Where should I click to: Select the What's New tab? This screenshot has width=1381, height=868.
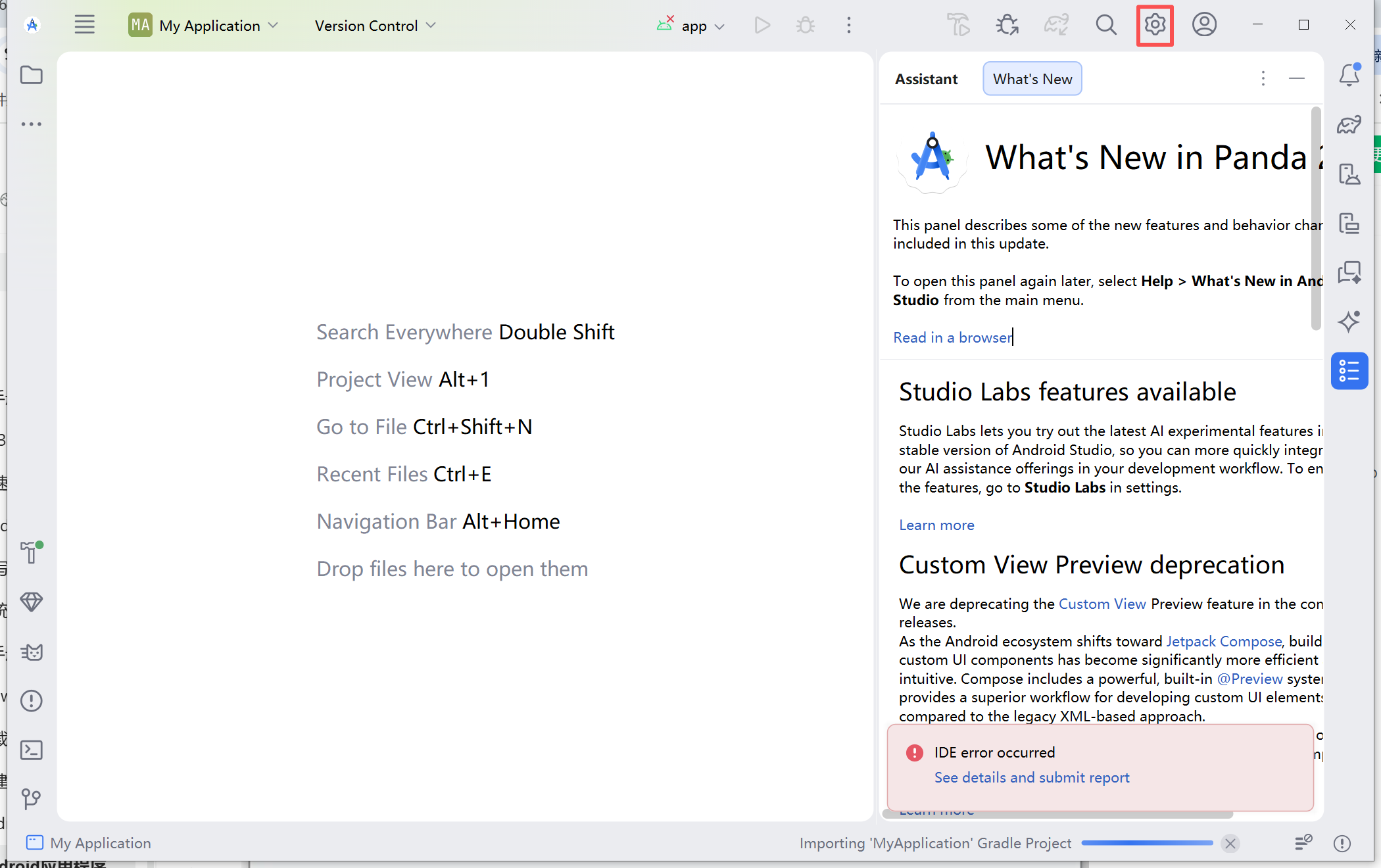pos(1032,79)
